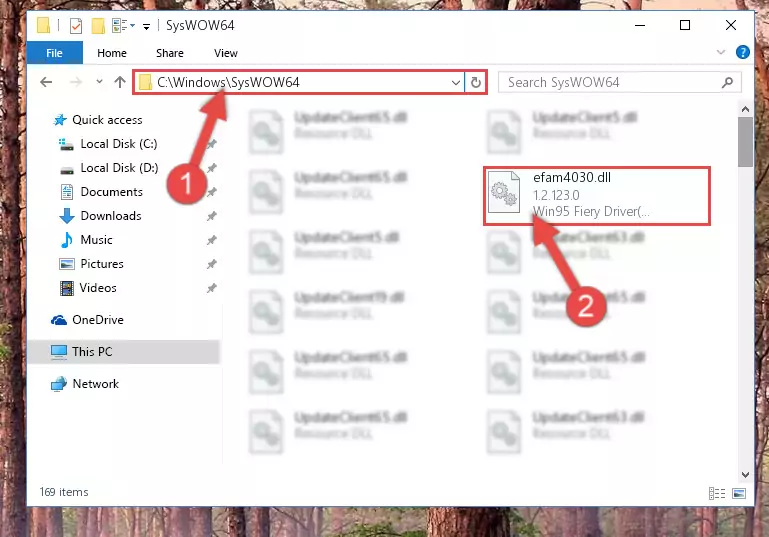Switch to large thumbnails view icon
Viewport: 769px width, 537px height.
click(x=739, y=493)
